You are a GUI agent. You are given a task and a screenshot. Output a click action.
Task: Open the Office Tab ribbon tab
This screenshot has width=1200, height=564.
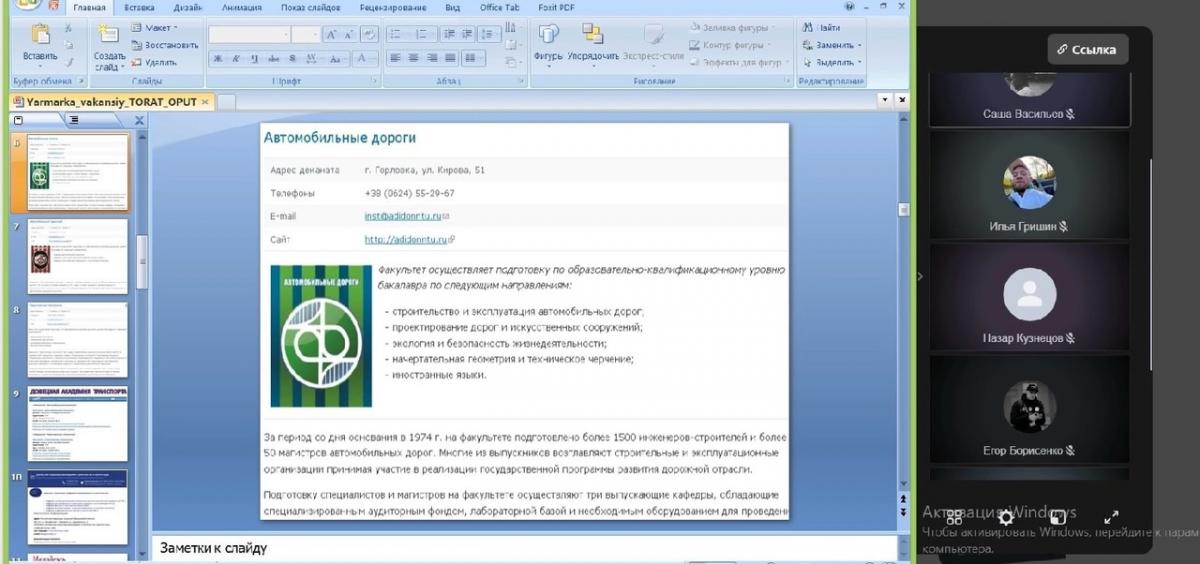(x=500, y=7)
